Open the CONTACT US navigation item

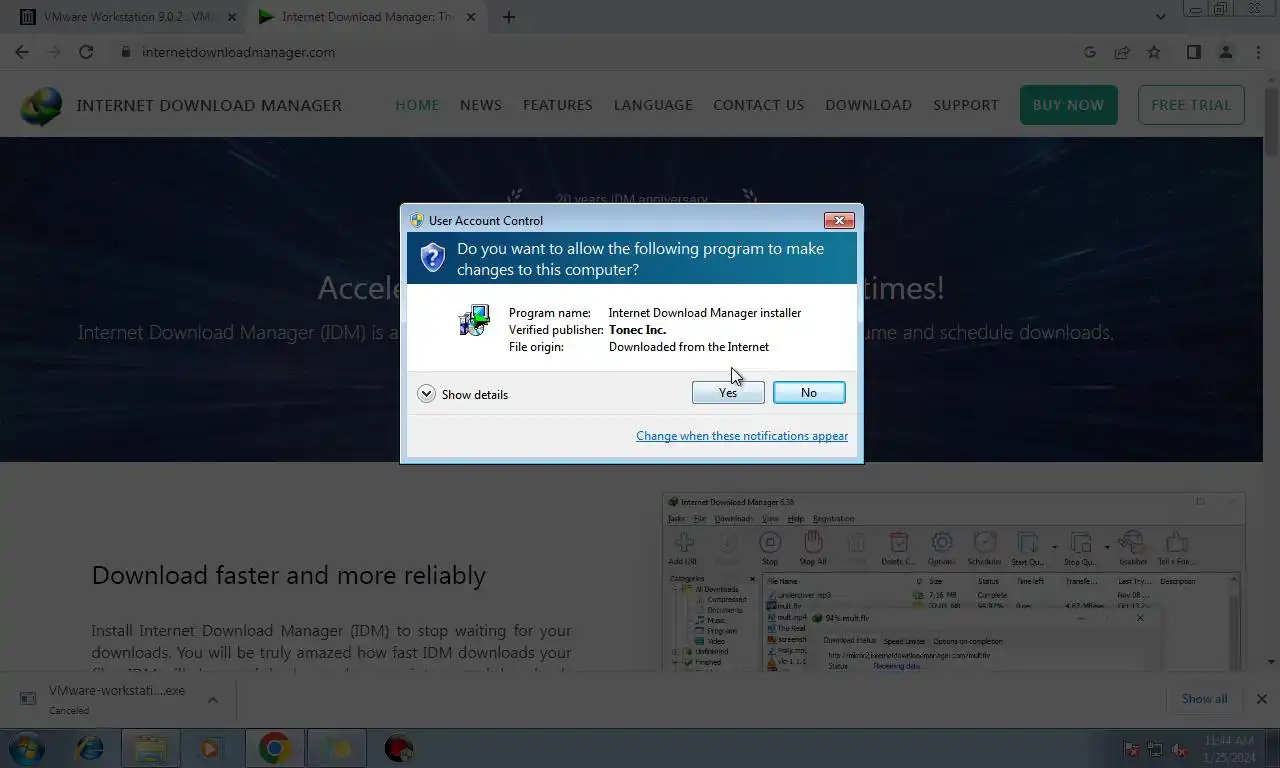[758, 105]
